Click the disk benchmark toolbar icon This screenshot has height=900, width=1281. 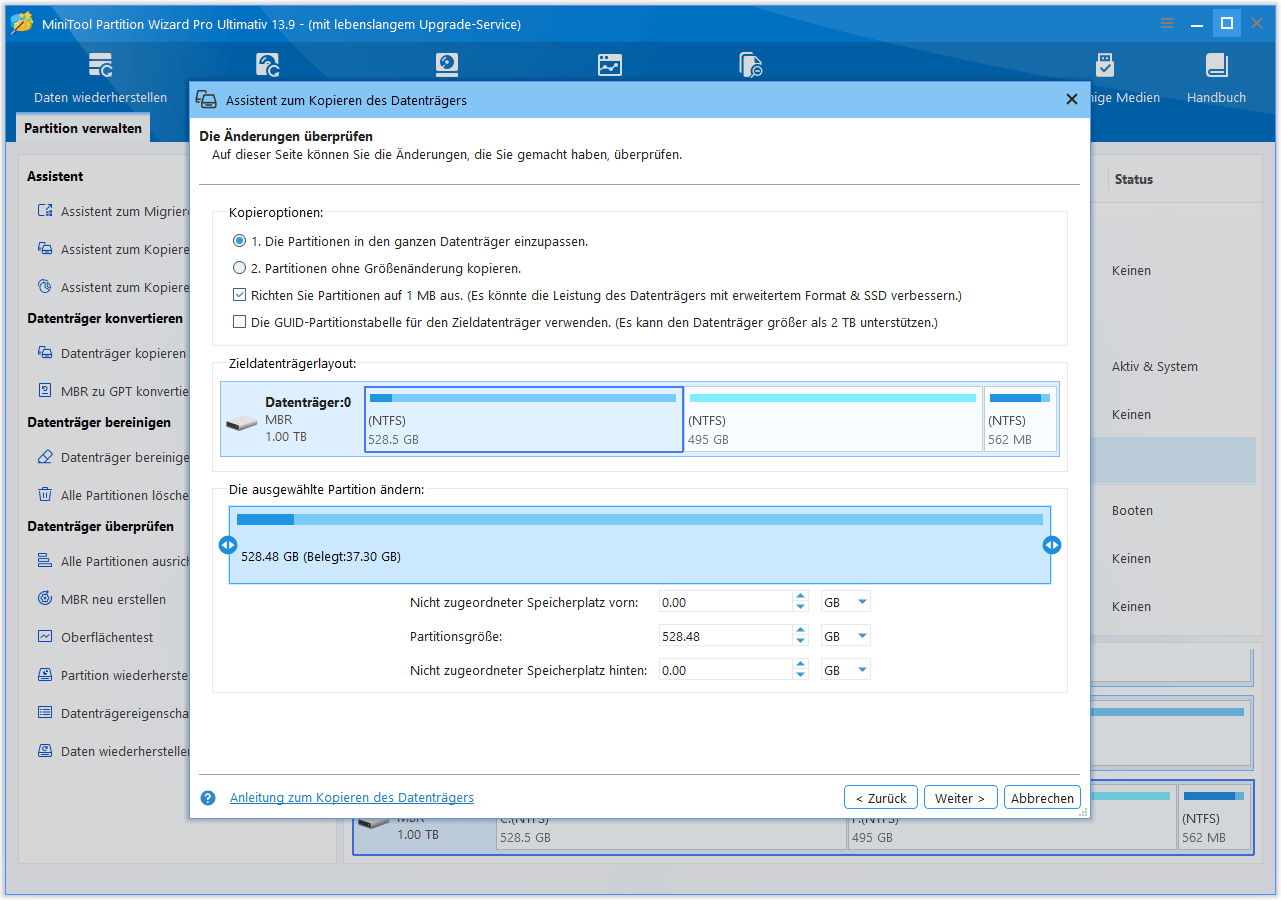pos(610,66)
